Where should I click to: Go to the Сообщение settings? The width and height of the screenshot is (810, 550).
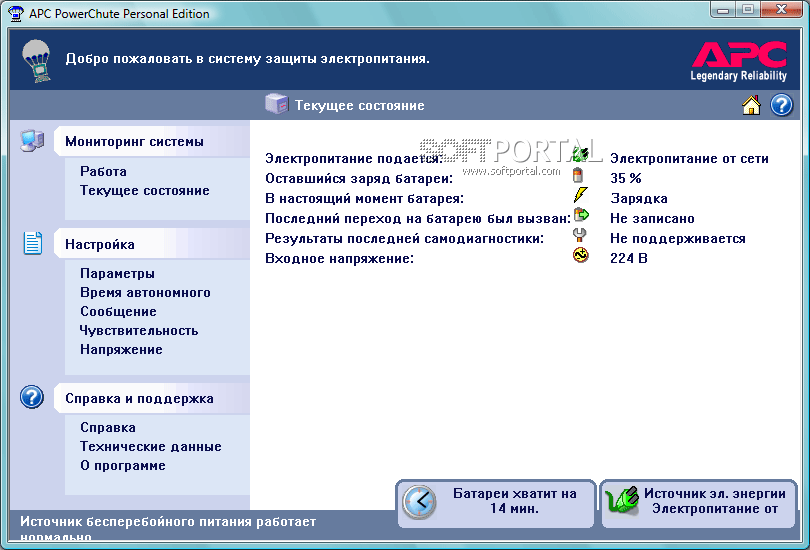pos(118,312)
